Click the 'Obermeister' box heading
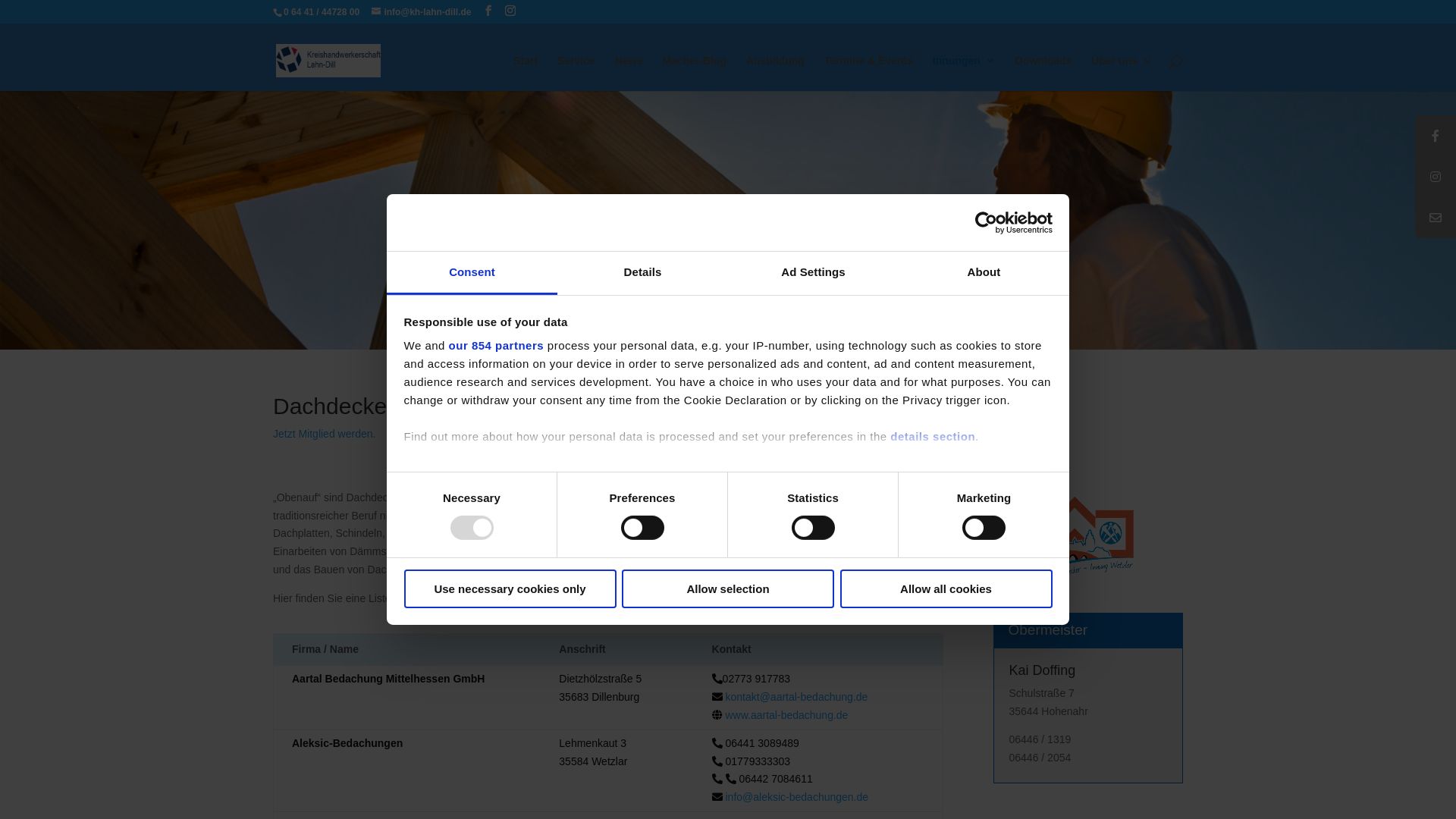Image resolution: width=1456 pixels, height=819 pixels. pos(1048,630)
